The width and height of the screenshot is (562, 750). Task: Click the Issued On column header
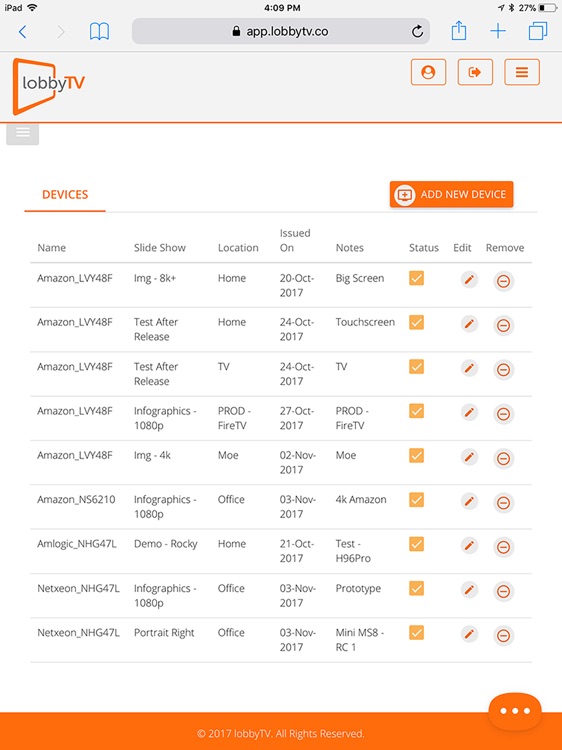295,241
